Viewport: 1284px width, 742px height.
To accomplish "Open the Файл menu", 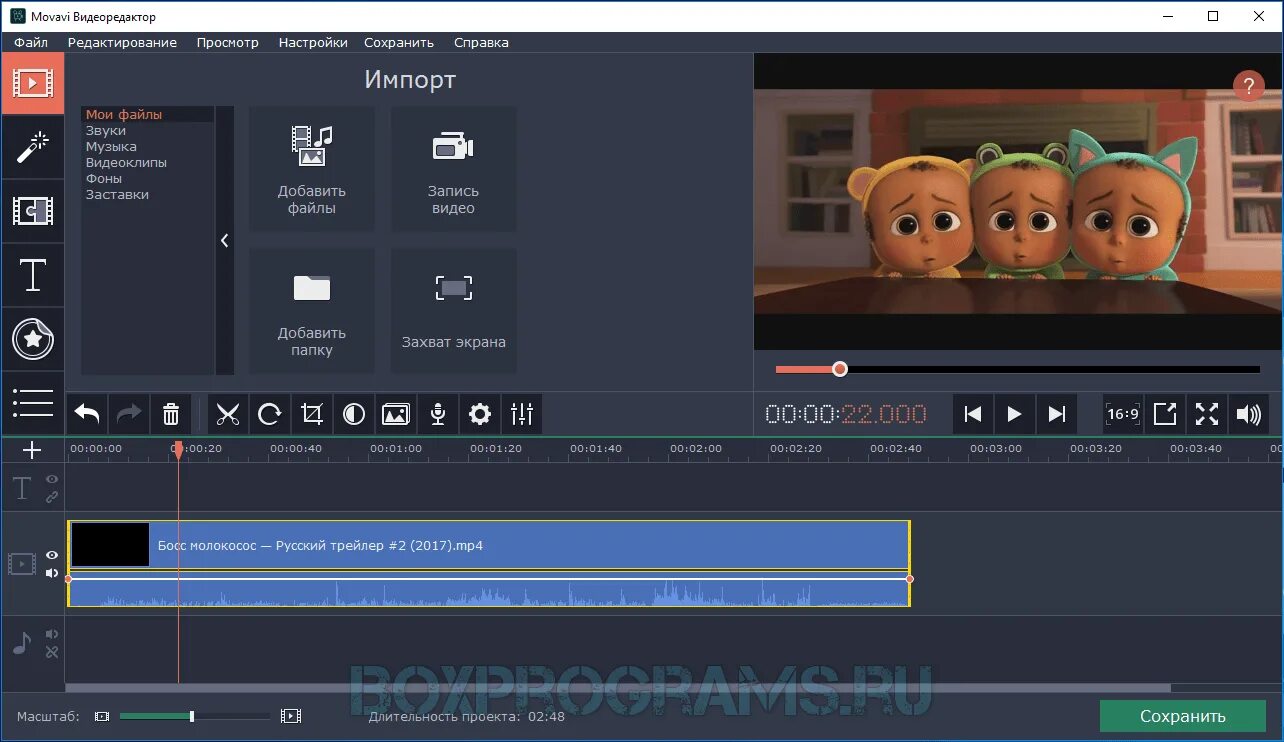I will tap(31, 42).
